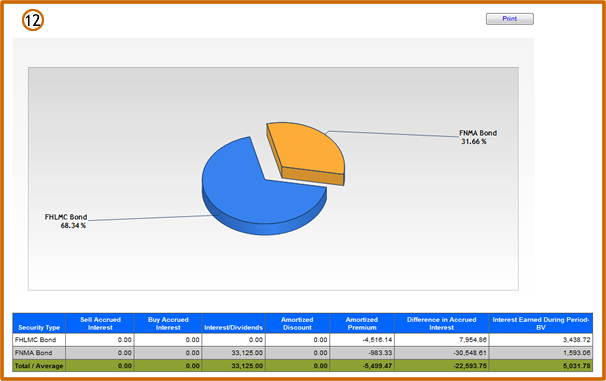Click the Security Type column header
This screenshot has width=606, height=381.
(39, 323)
